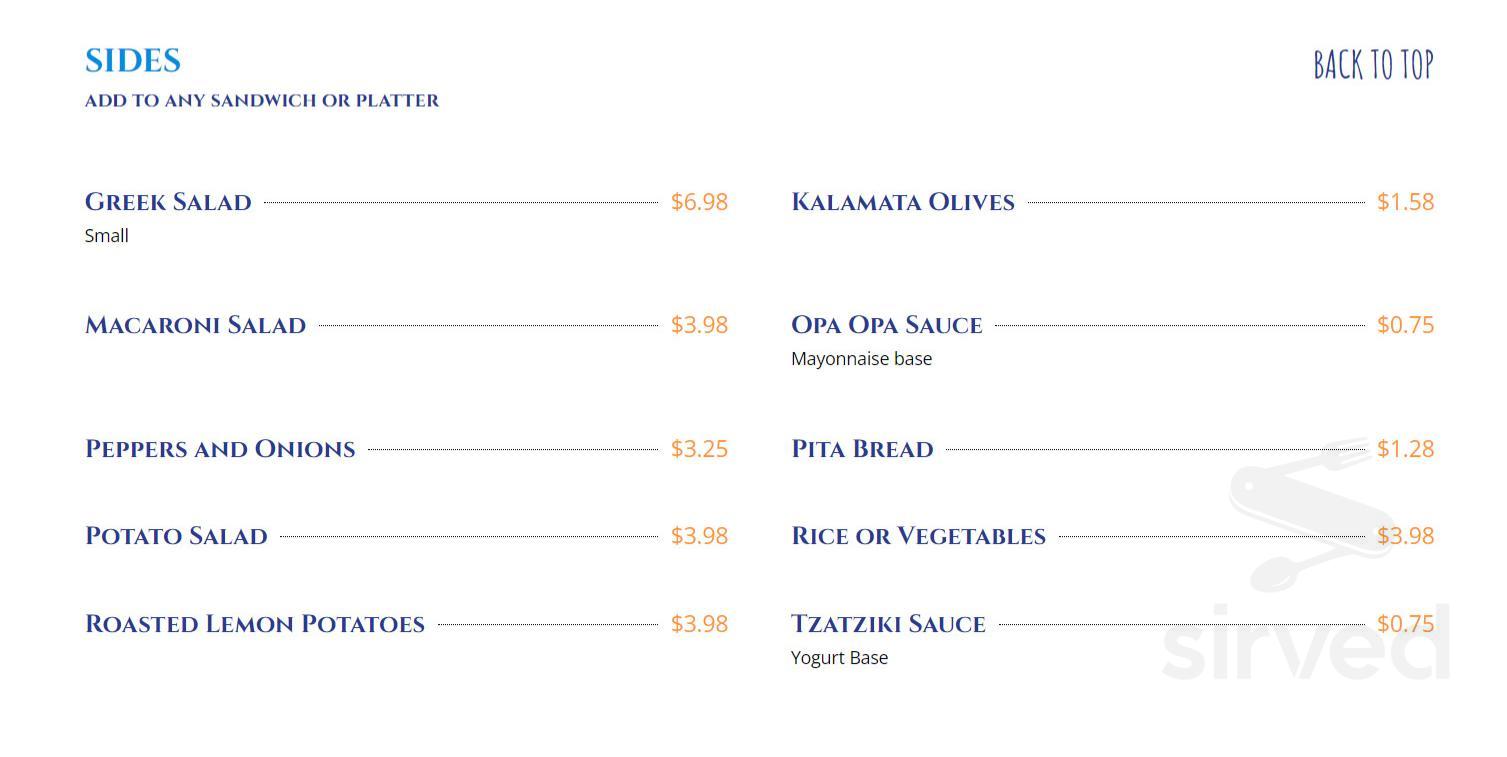This screenshot has height=757, width=1507.
Task: Click the $6.98 Greek Salad price
Action: click(699, 202)
